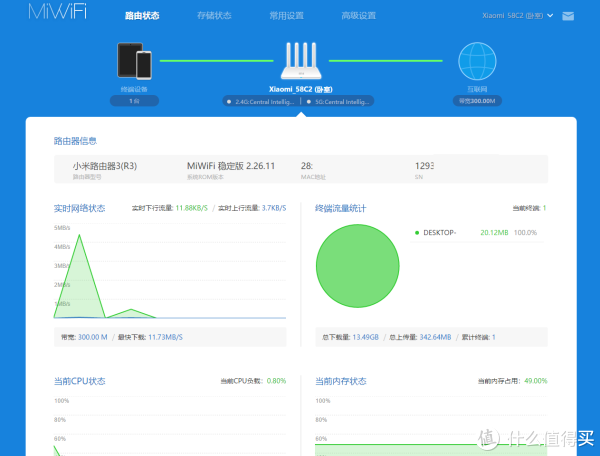600x456 pixels.
Task: Click the 2.4G Central Intellig... network label
Action: tap(264, 102)
